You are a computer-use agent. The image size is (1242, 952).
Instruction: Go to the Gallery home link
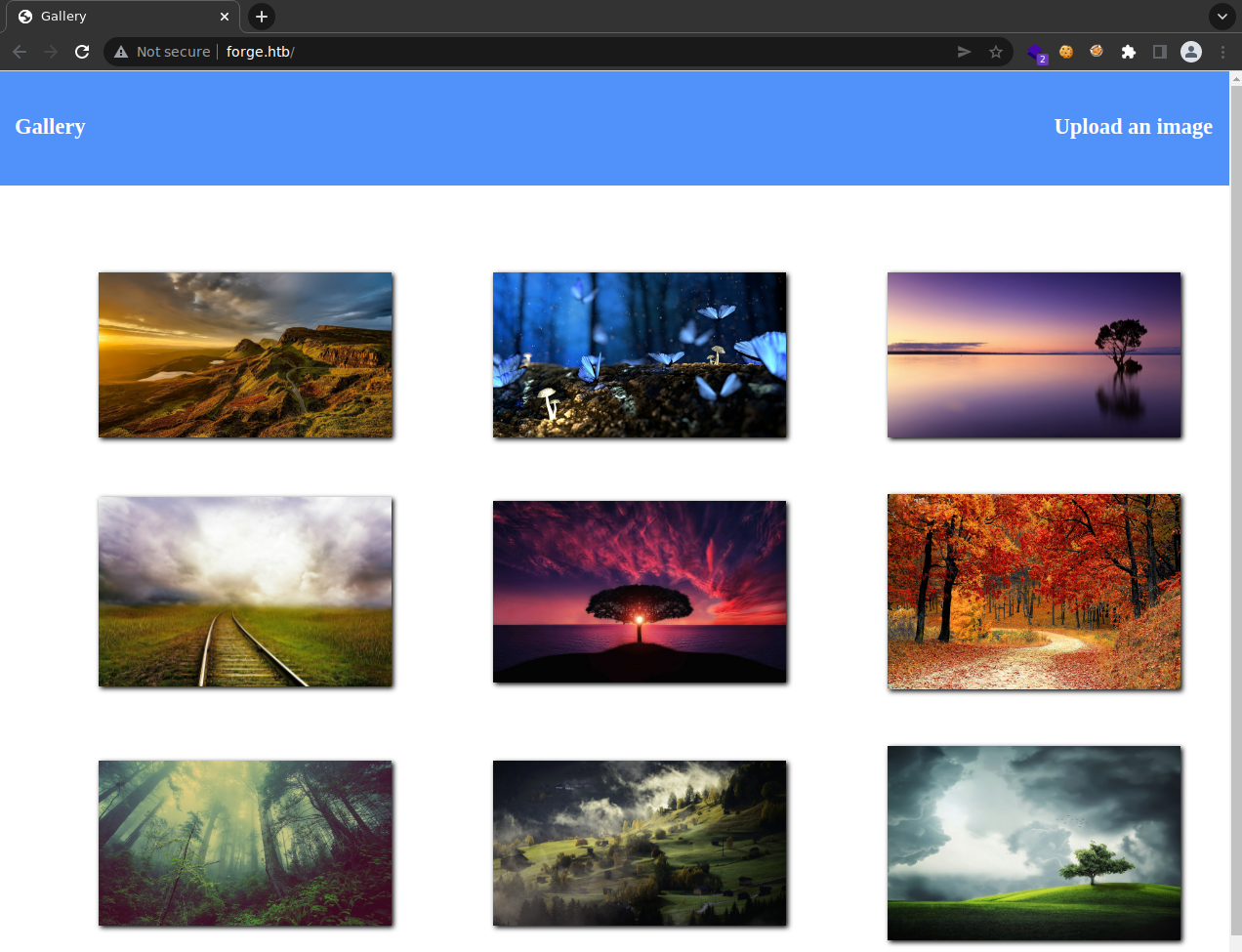click(x=50, y=127)
